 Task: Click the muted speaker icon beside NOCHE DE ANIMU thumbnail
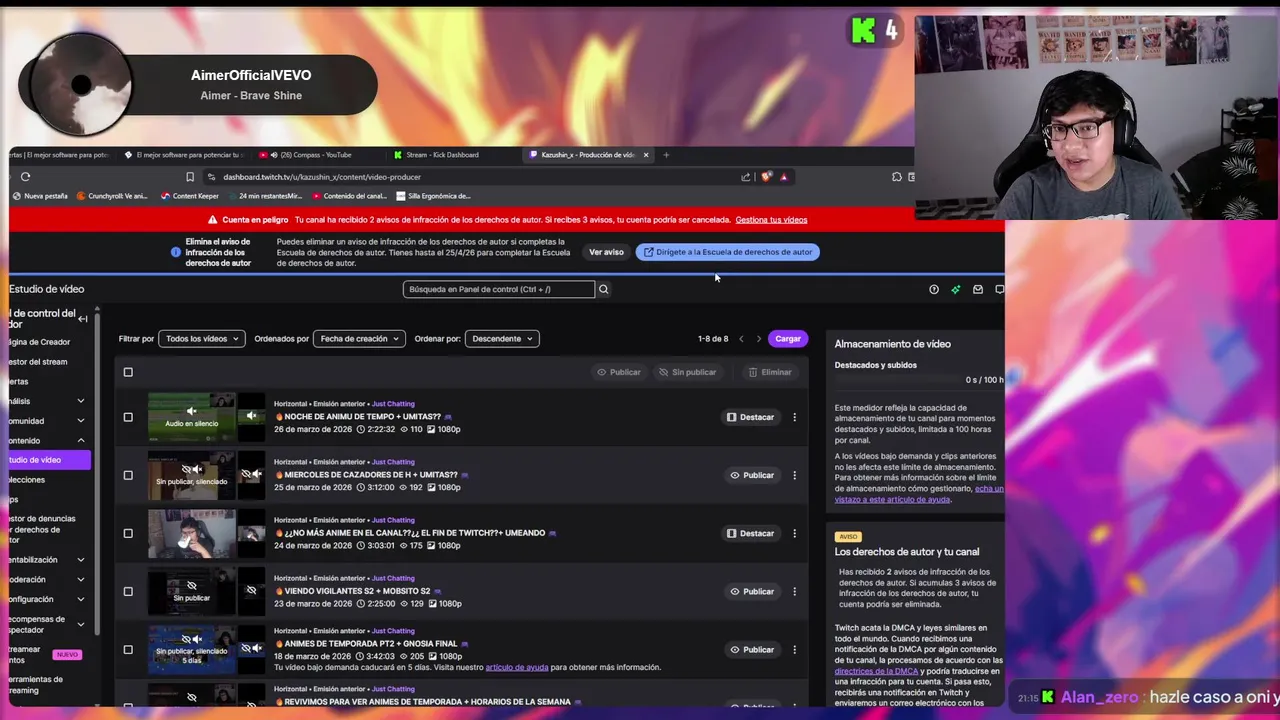(251, 416)
